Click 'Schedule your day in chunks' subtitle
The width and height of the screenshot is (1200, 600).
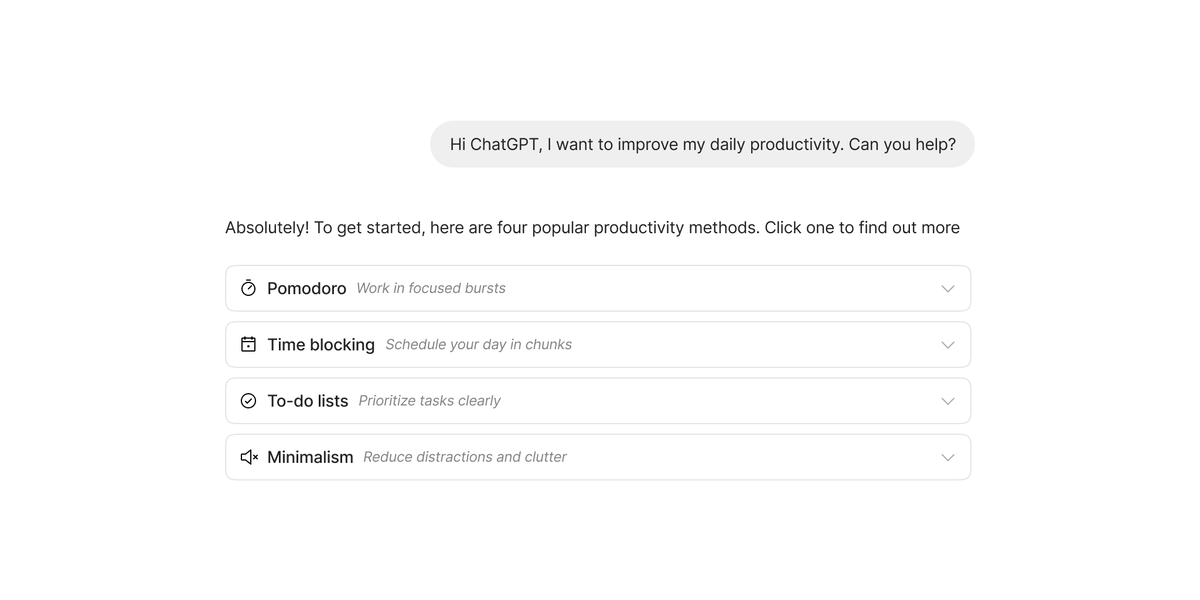point(479,344)
